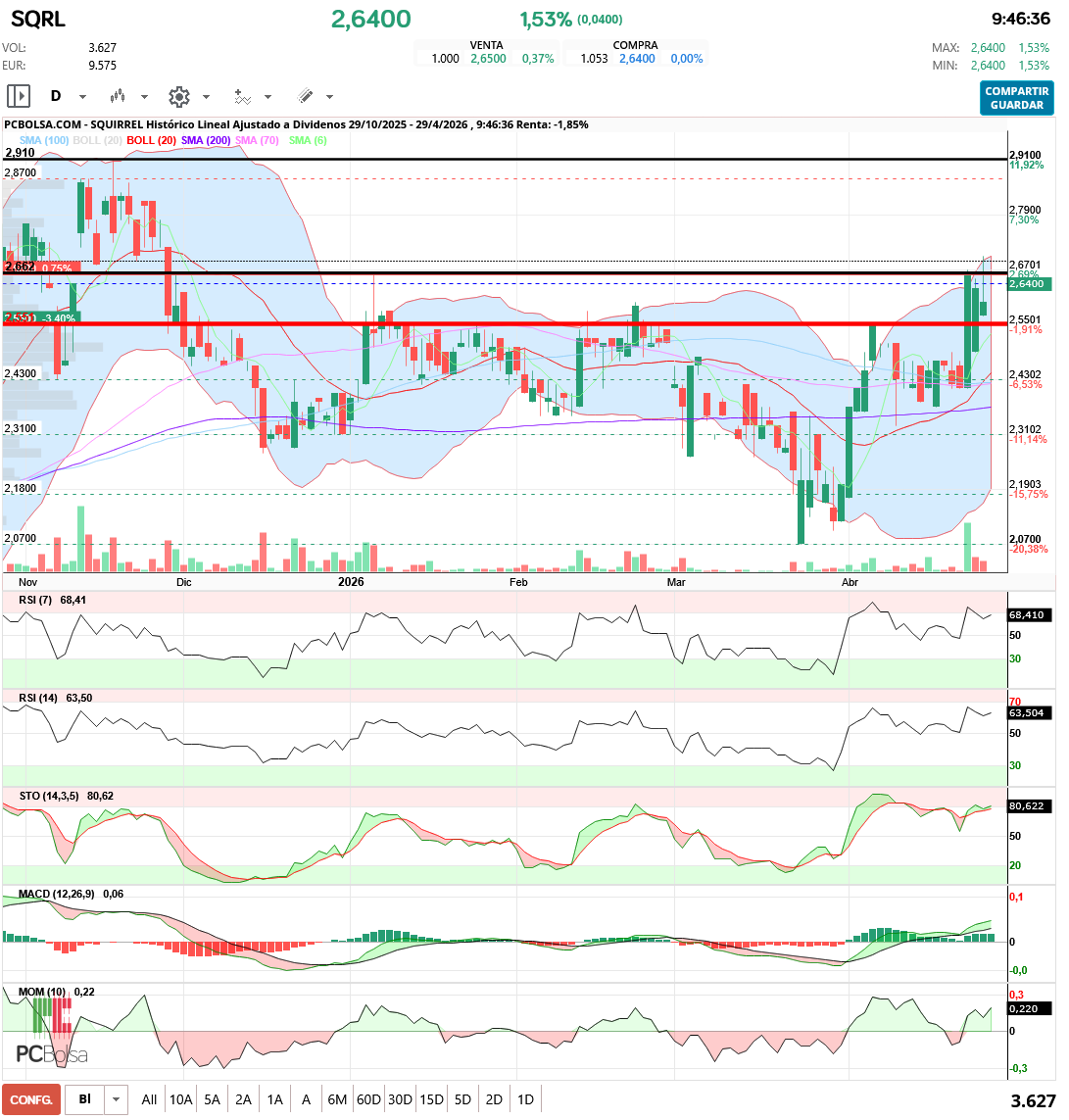Click the 2,8700 price level label

20,172
